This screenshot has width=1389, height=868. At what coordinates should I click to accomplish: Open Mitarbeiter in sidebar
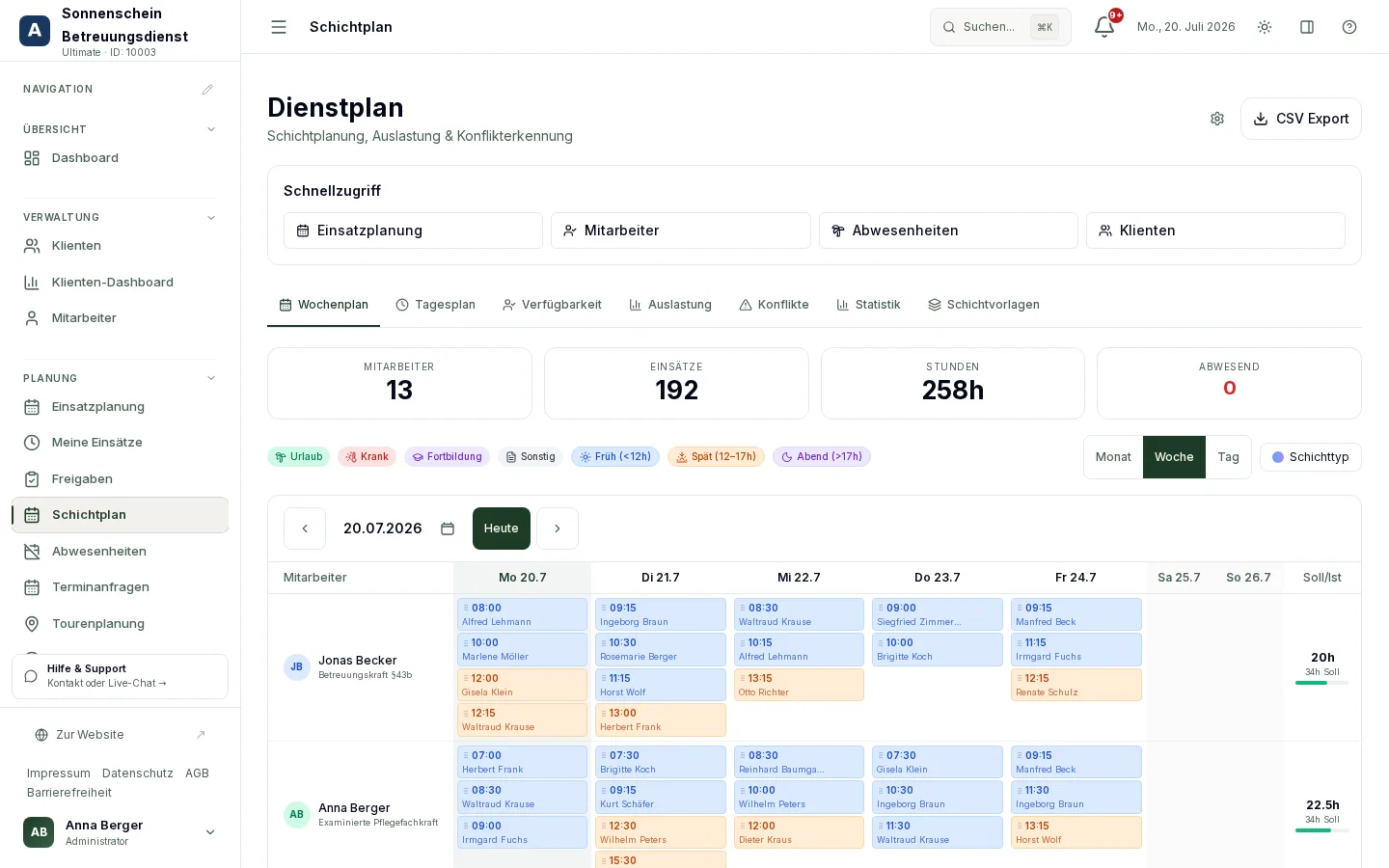pos(120,318)
